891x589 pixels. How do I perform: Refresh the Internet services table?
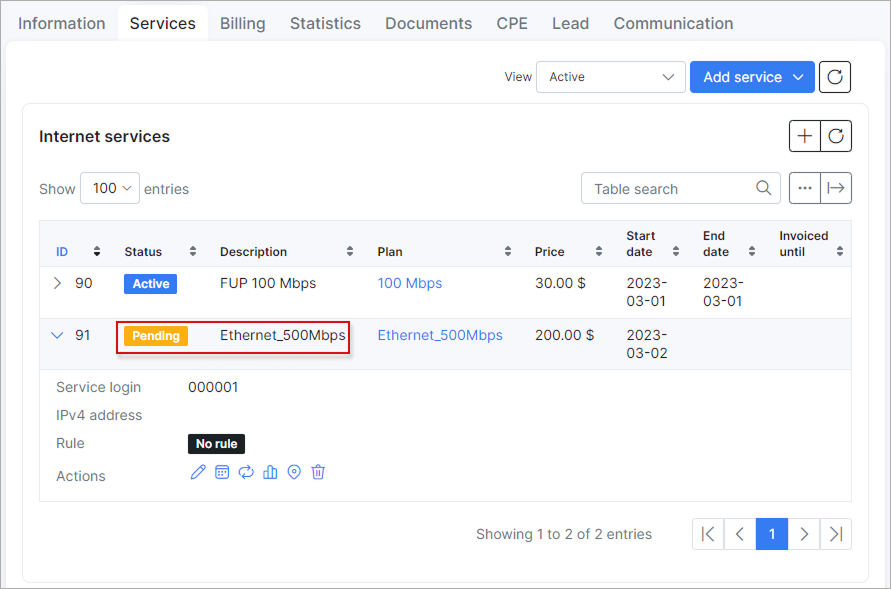836,136
